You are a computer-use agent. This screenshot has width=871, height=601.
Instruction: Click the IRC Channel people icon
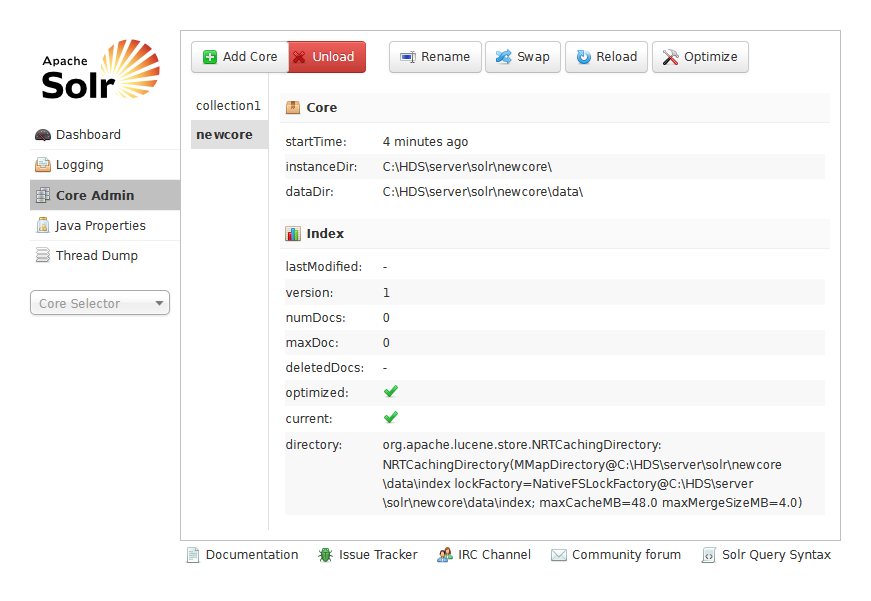(x=445, y=555)
